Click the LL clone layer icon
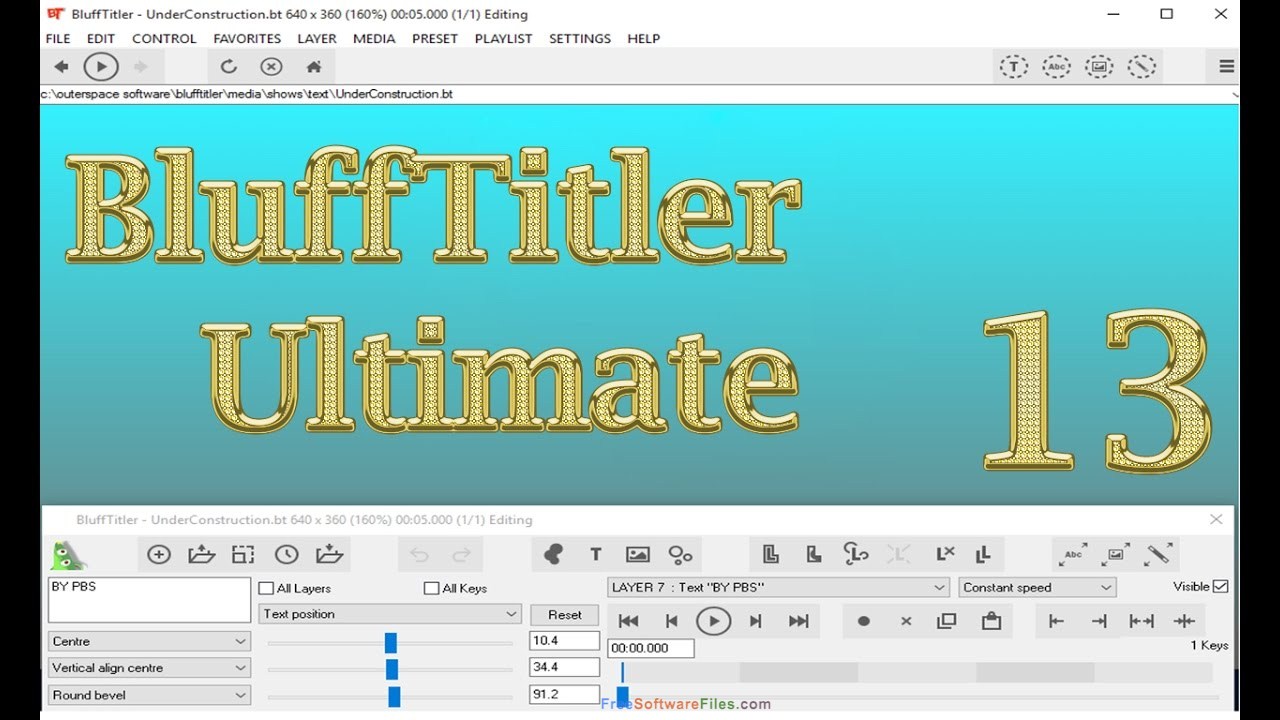The image size is (1280, 720). click(x=983, y=554)
